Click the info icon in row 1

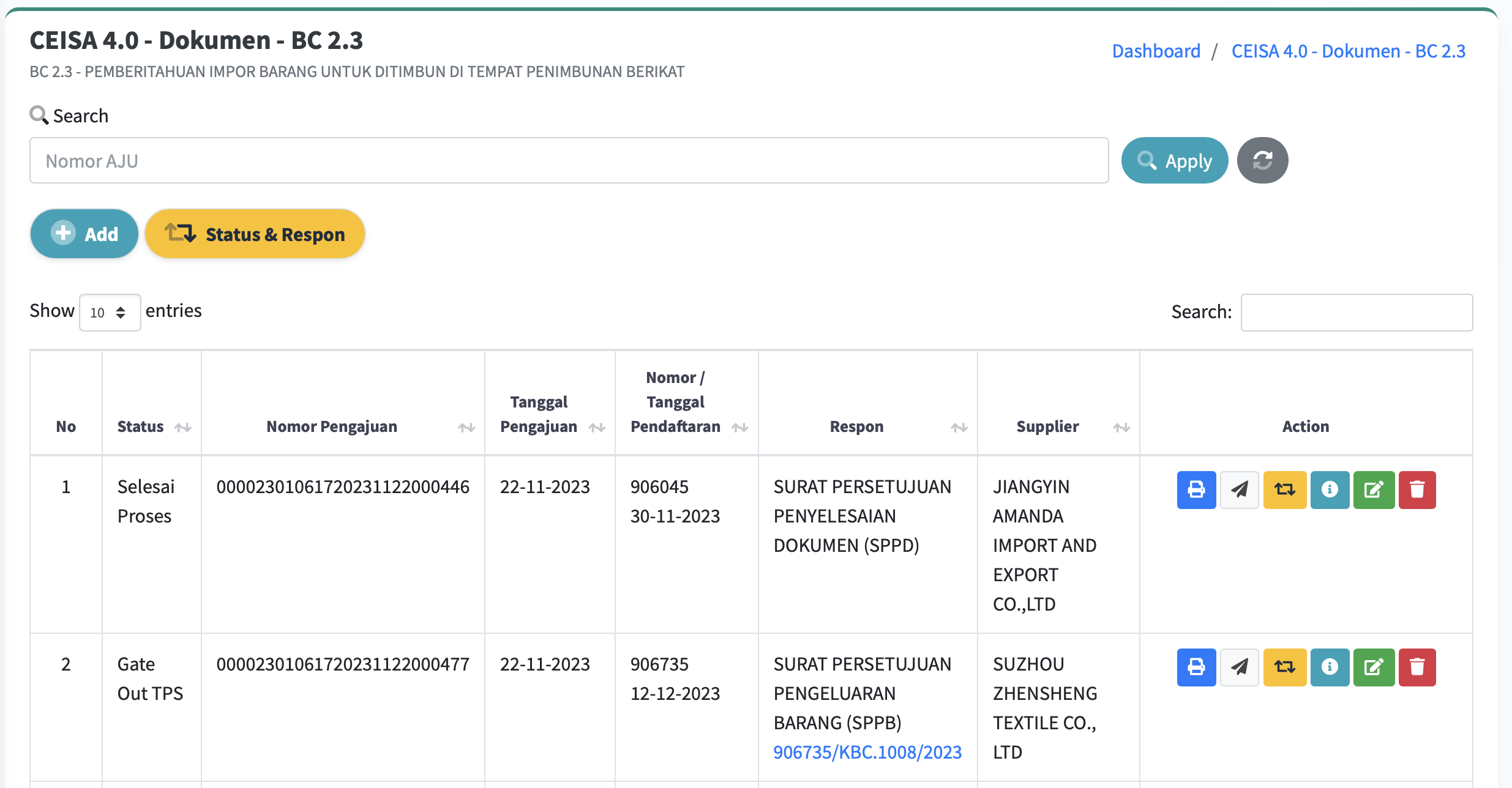pos(1329,489)
